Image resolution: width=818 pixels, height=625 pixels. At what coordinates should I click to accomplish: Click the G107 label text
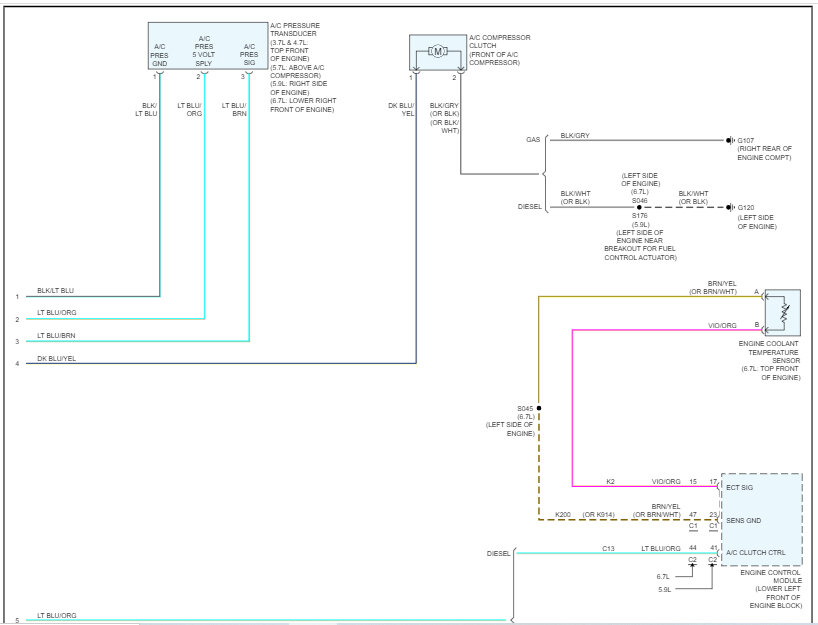point(745,140)
